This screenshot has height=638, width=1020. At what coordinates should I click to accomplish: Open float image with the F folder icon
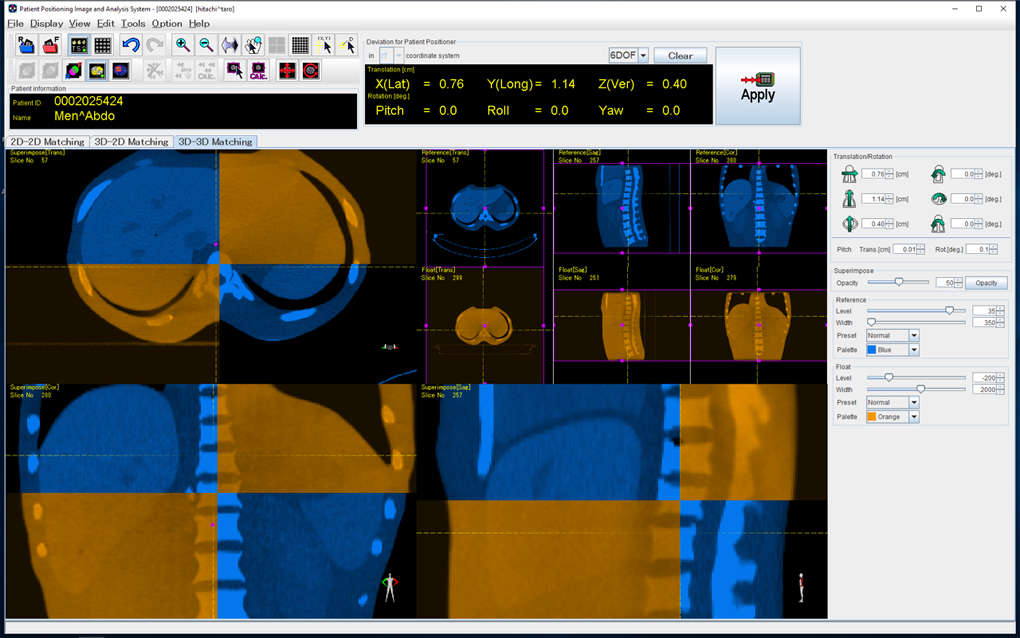(50, 45)
